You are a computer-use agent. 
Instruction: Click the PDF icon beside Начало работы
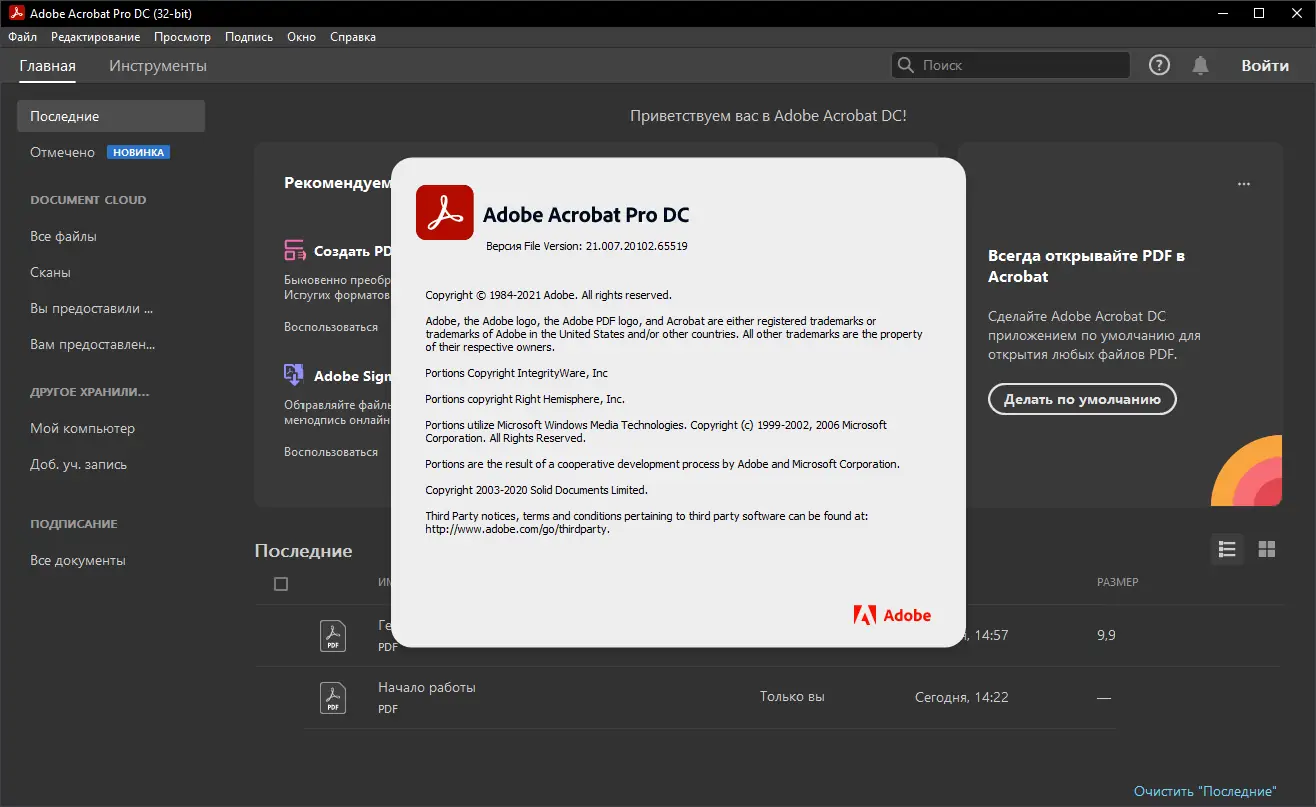[333, 697]
